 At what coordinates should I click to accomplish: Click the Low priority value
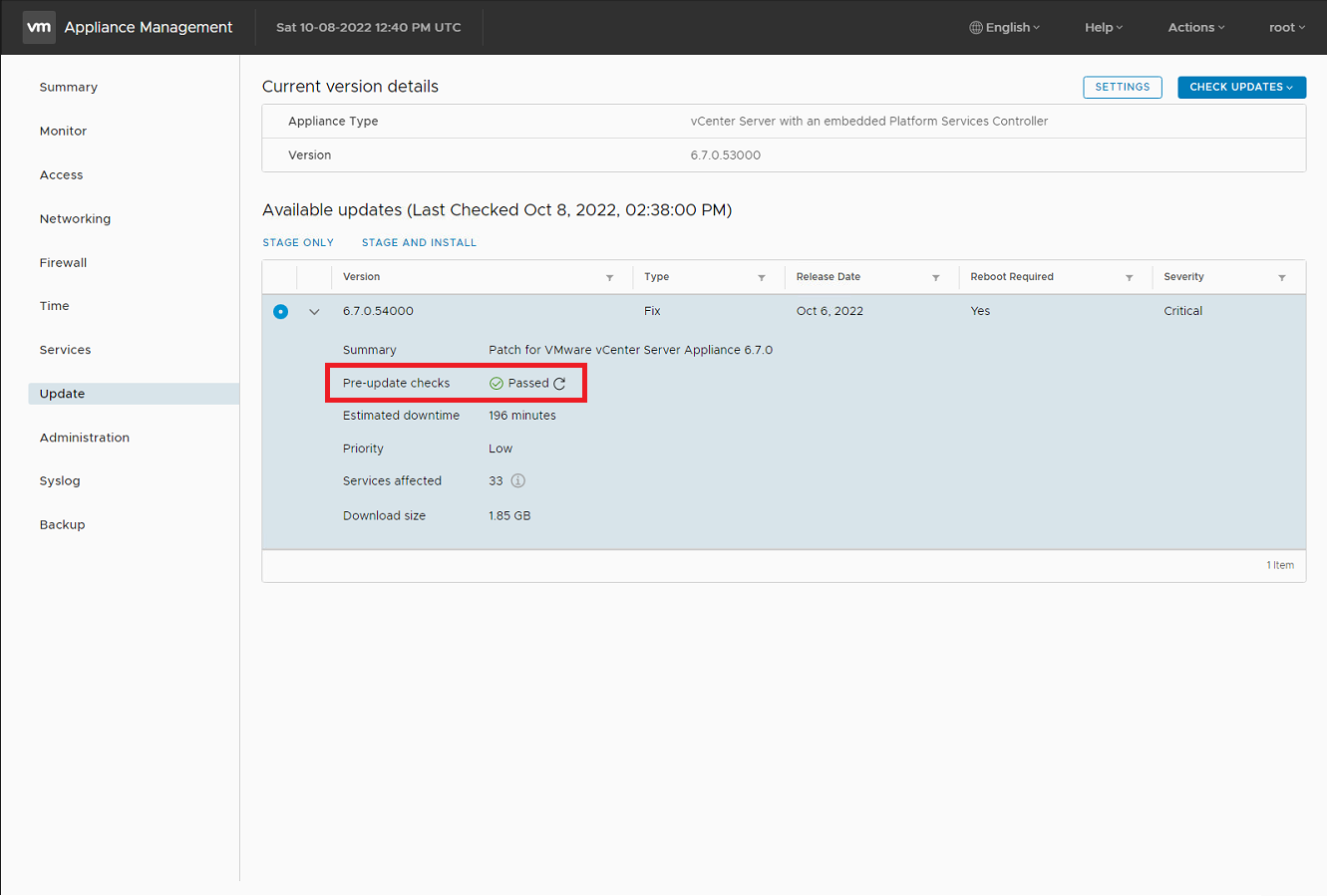500,448
